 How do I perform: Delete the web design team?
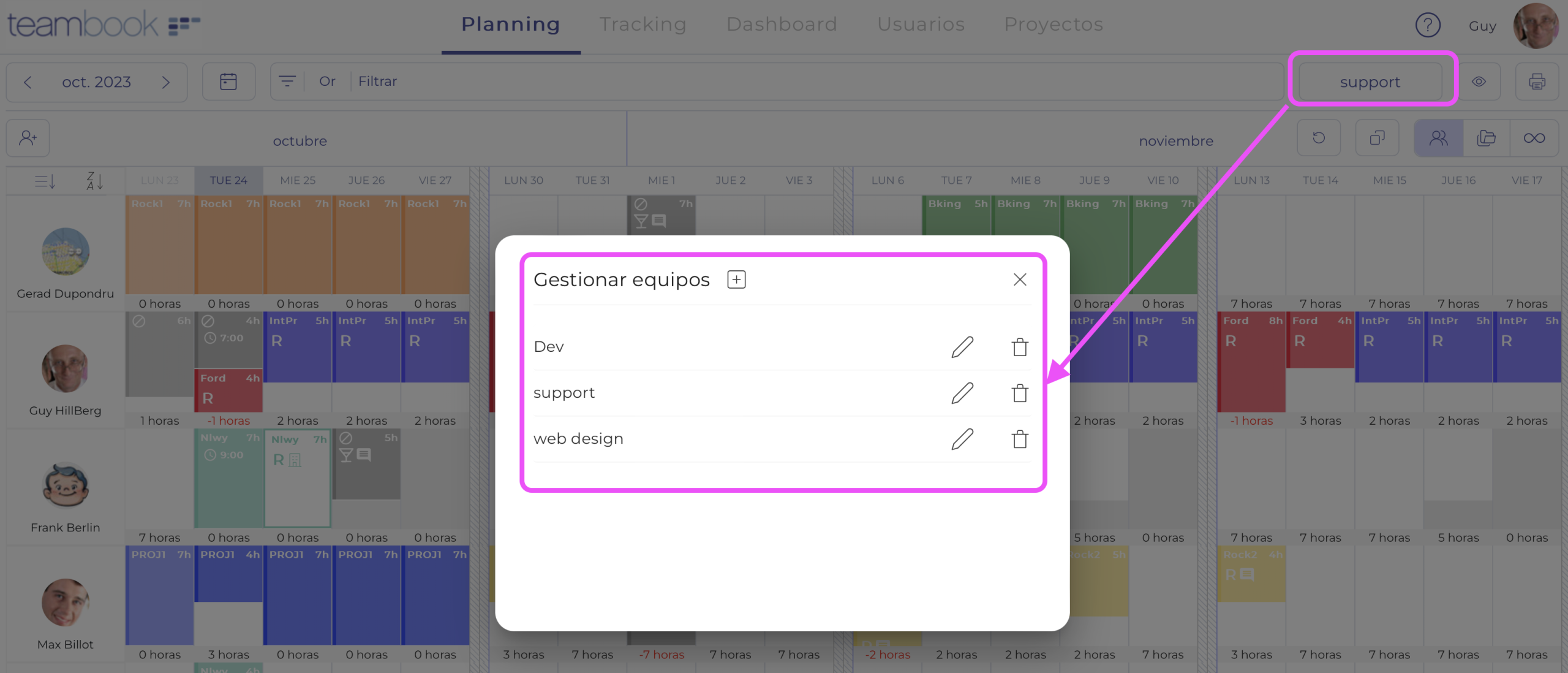(x=1020, y=439)
